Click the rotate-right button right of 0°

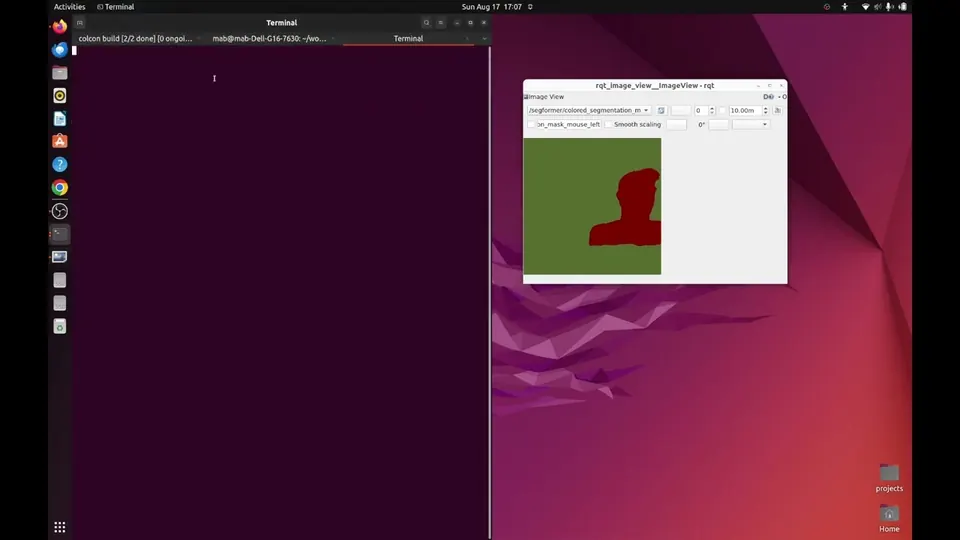[718, 124]
